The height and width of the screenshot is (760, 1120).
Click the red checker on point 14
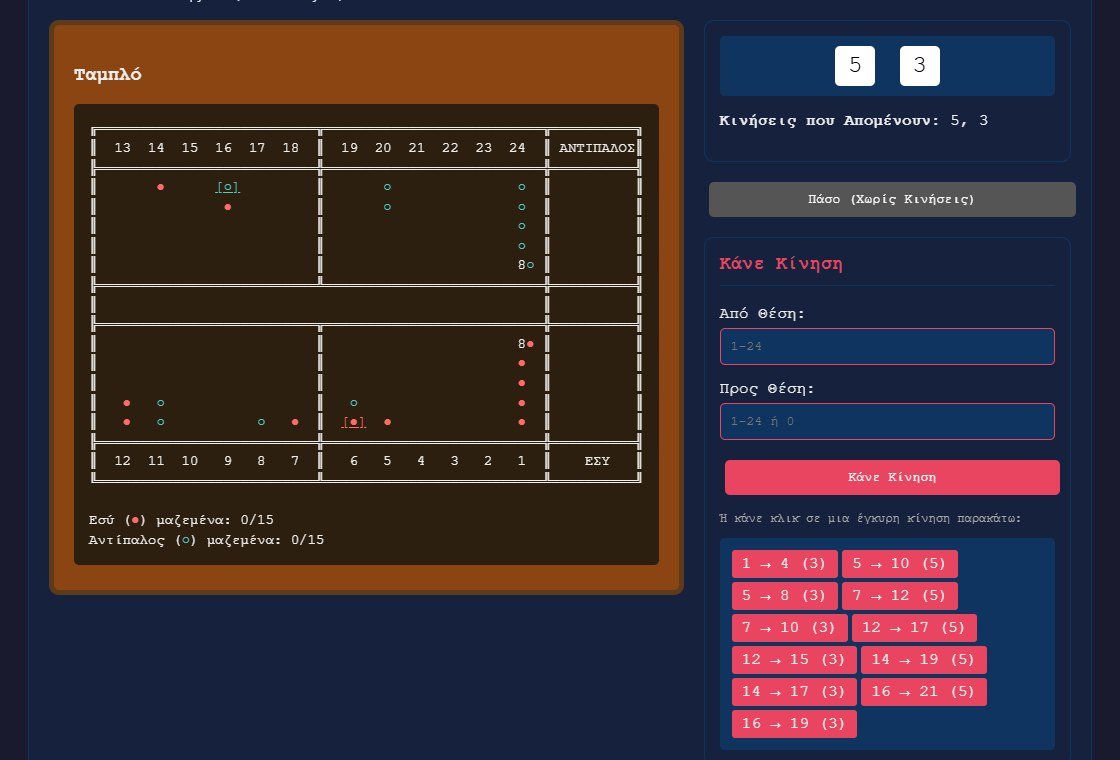(161, 187)
